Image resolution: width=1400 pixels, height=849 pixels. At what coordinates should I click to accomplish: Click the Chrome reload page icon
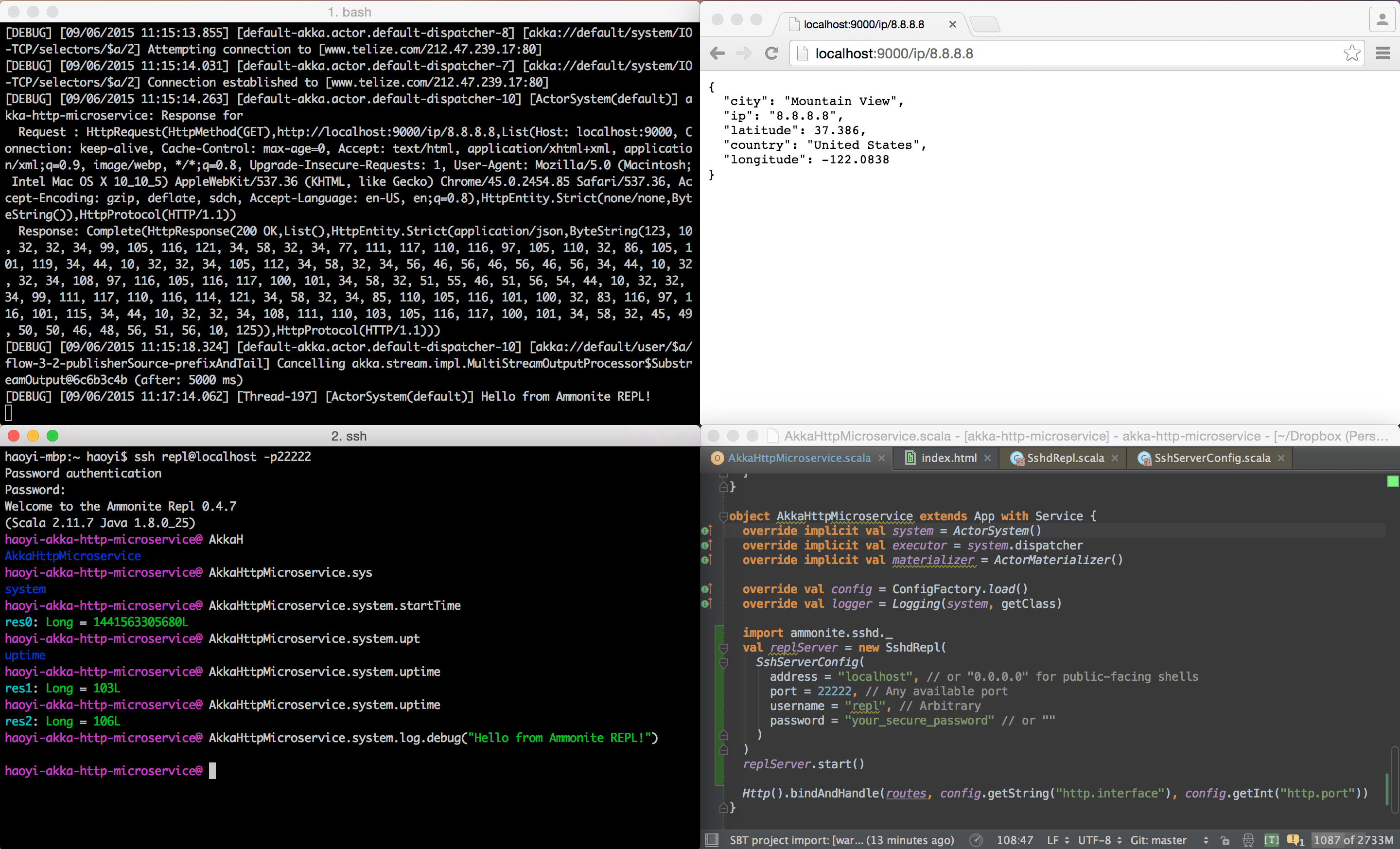(771, 53)
